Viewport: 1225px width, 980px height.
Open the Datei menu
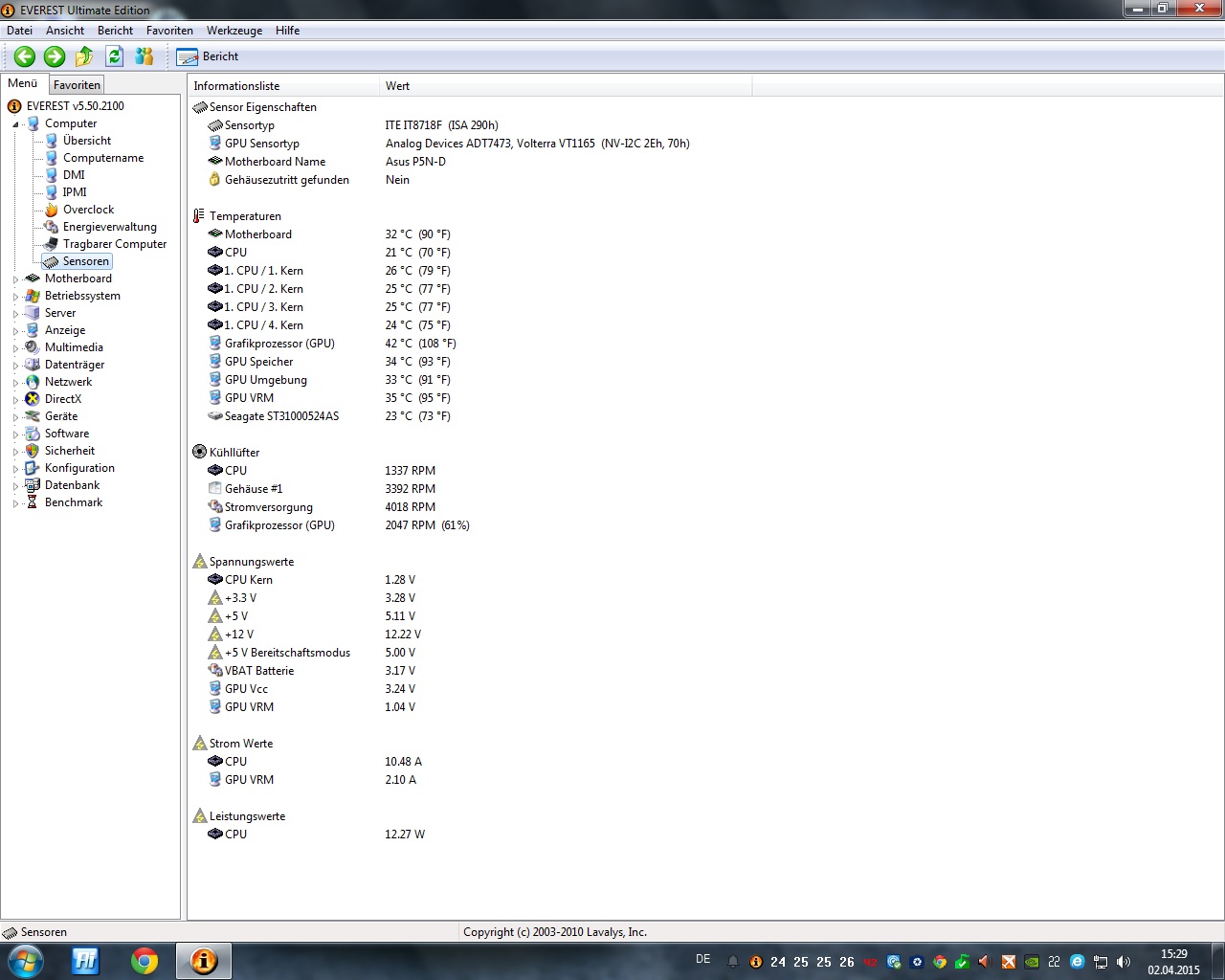[19, 31]
